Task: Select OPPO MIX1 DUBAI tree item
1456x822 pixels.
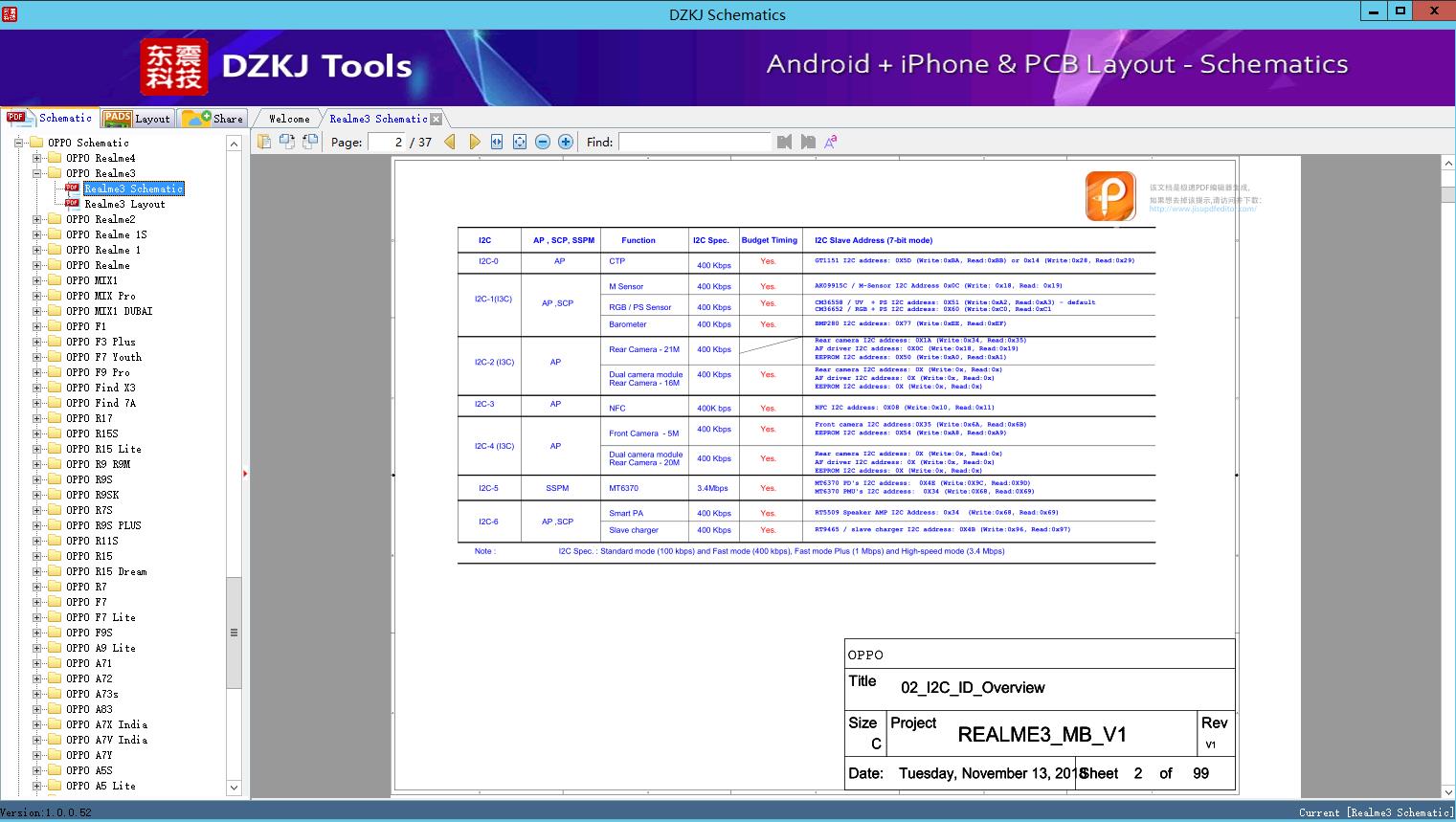Action: click(x=109, y=311)
